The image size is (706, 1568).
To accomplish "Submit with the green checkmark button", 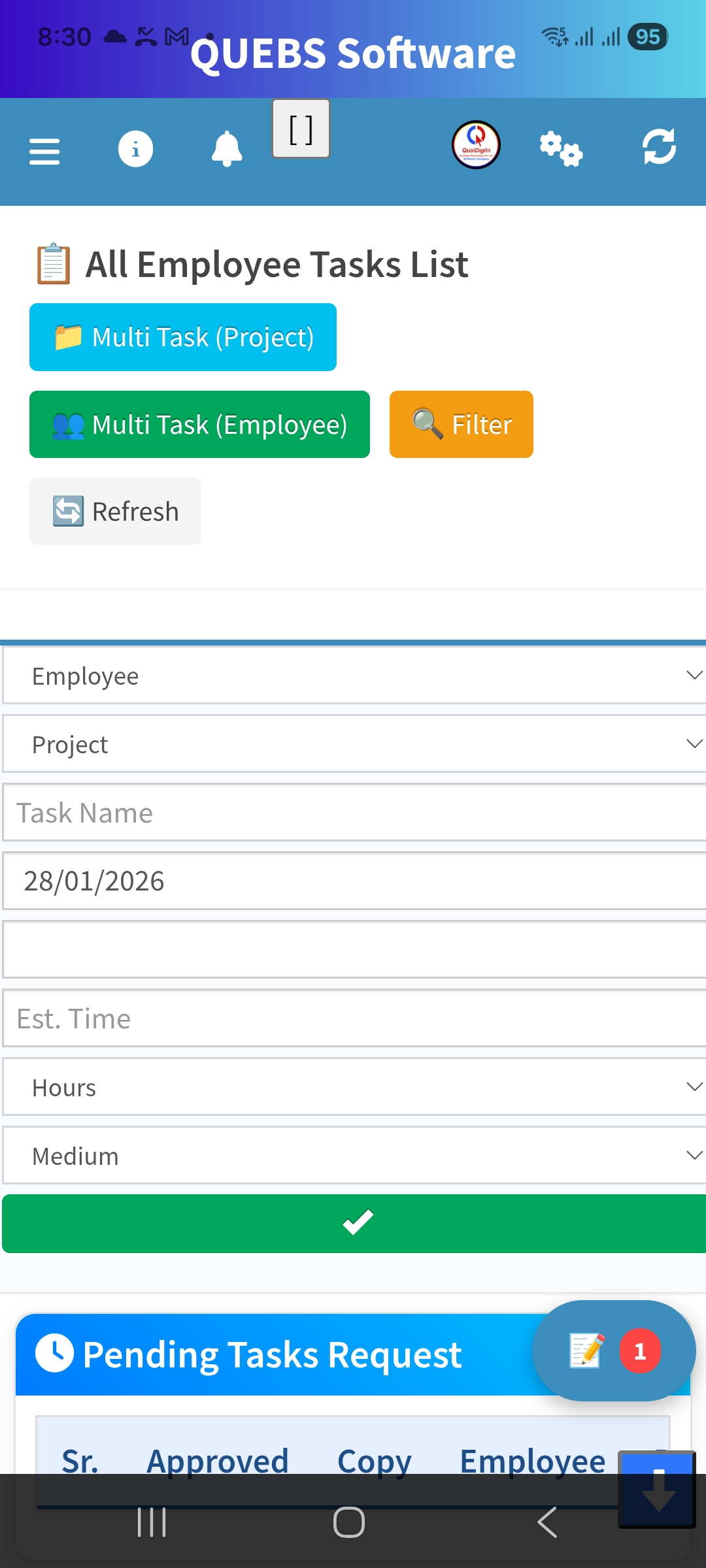I will pyautogui.click(x=354, y=1224).
